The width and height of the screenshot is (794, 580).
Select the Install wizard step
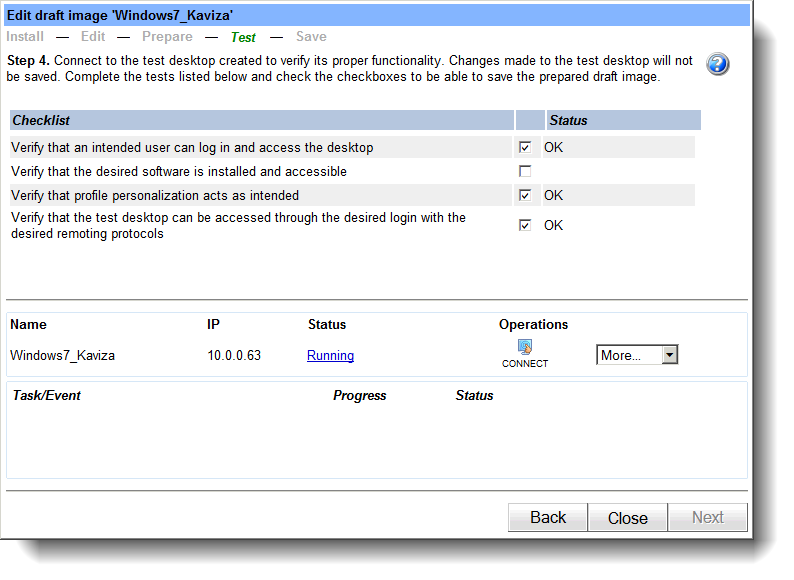(x=25, y=37)
